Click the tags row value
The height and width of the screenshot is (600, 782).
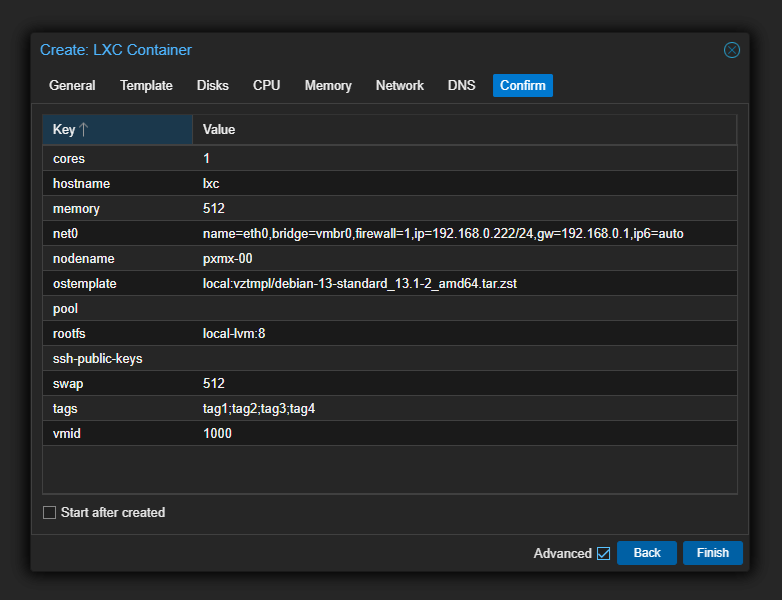pyautogui.click(x=259, y=409)
